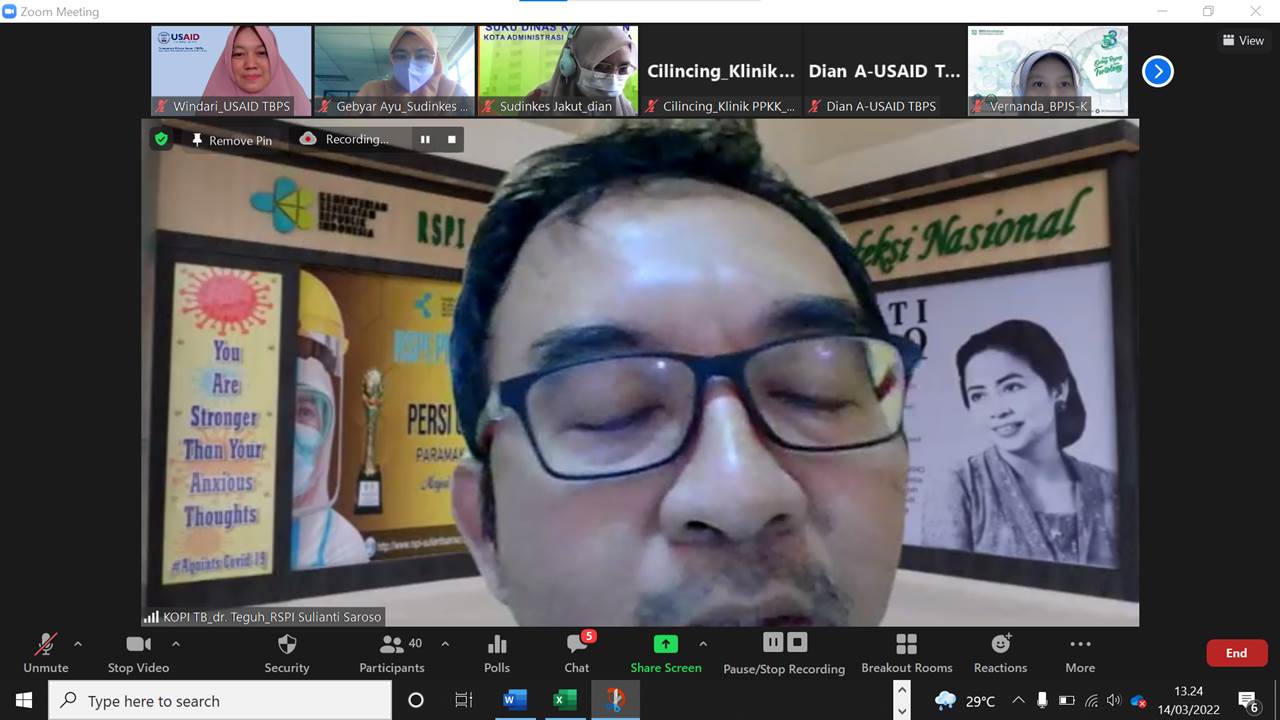Open the Chat panel with unread messages
Image resolution: width=1280 pixels, height=720 pixels.
pos(577,653)
